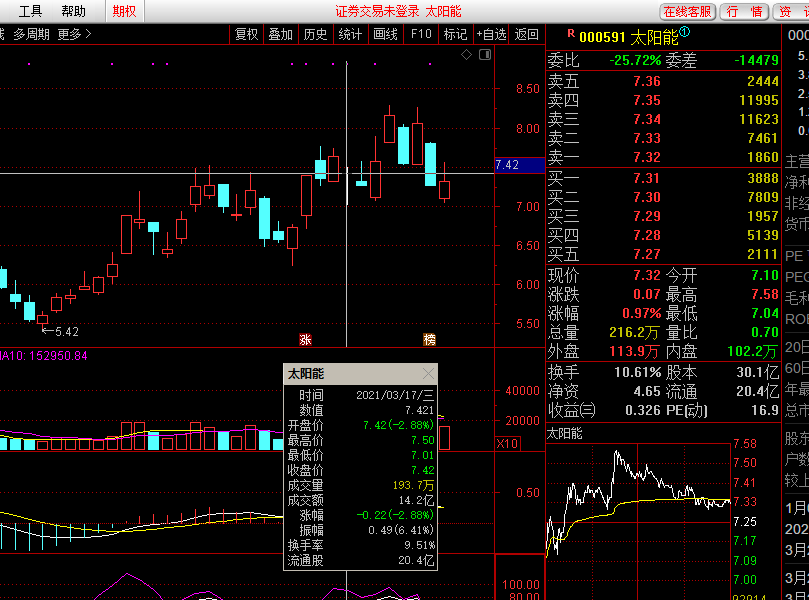Click 叠加 to overlay another stock
The image size is (809, 600).
click(281, 35)
